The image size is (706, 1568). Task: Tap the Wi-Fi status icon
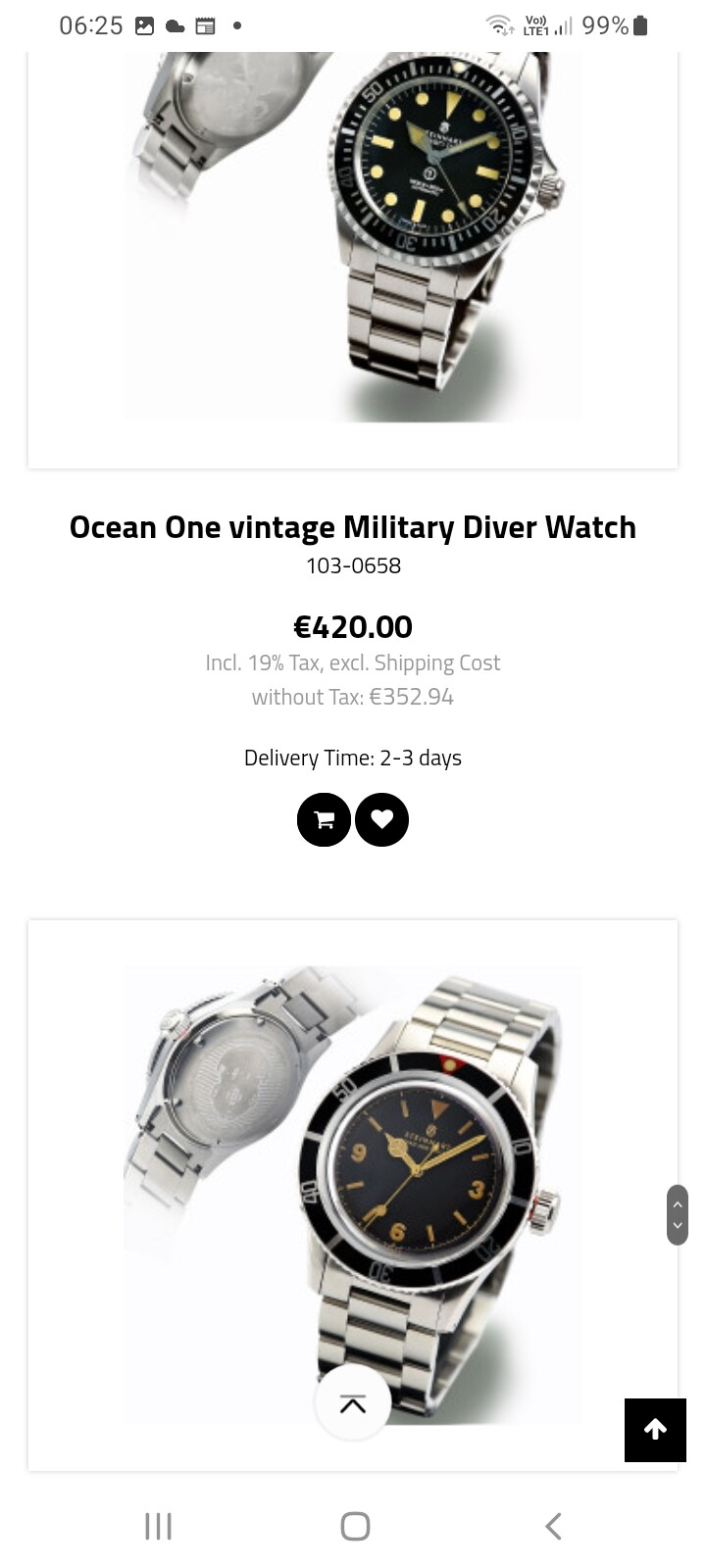point(500,25)
